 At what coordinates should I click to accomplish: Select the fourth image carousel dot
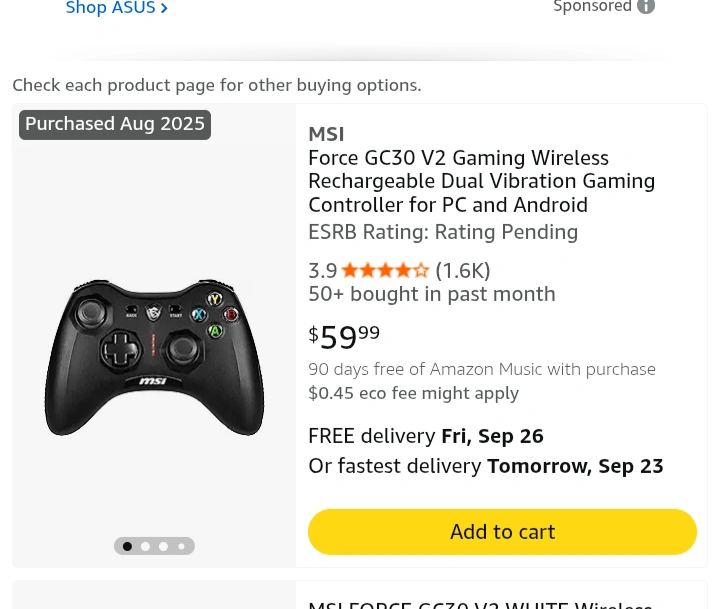pos(181,546)
